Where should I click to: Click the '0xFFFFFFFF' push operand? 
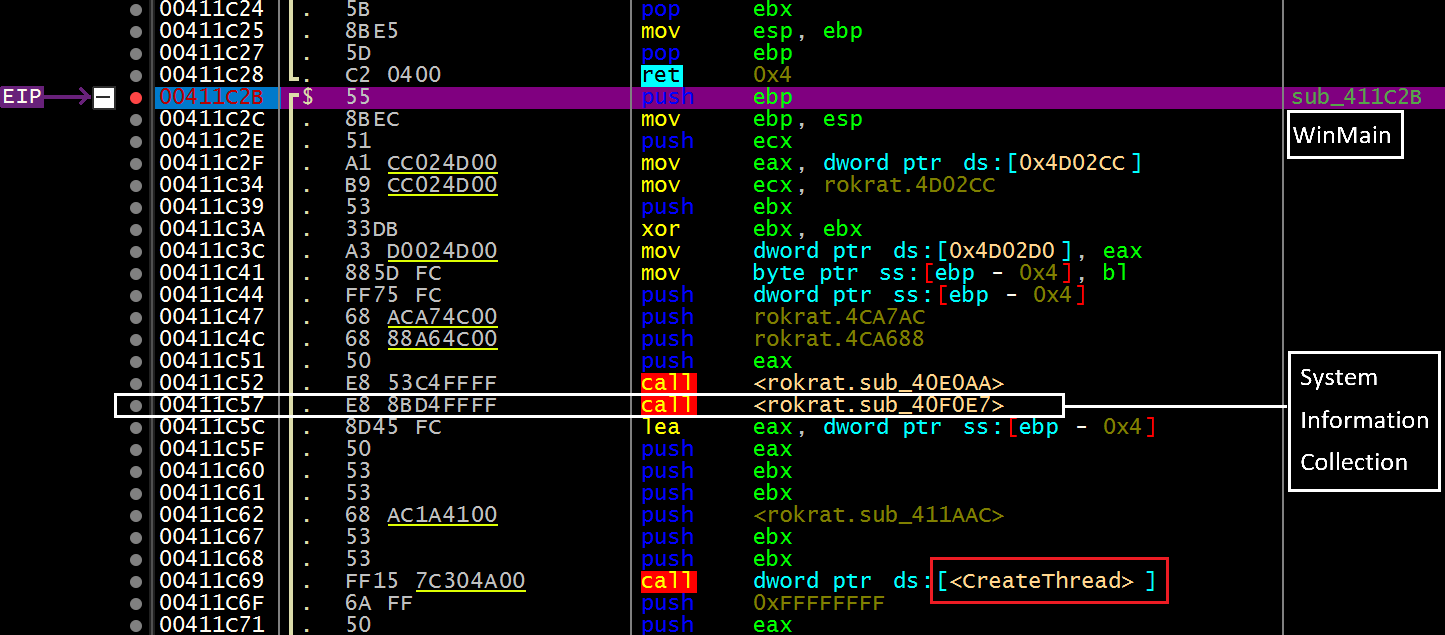point(818,603)
